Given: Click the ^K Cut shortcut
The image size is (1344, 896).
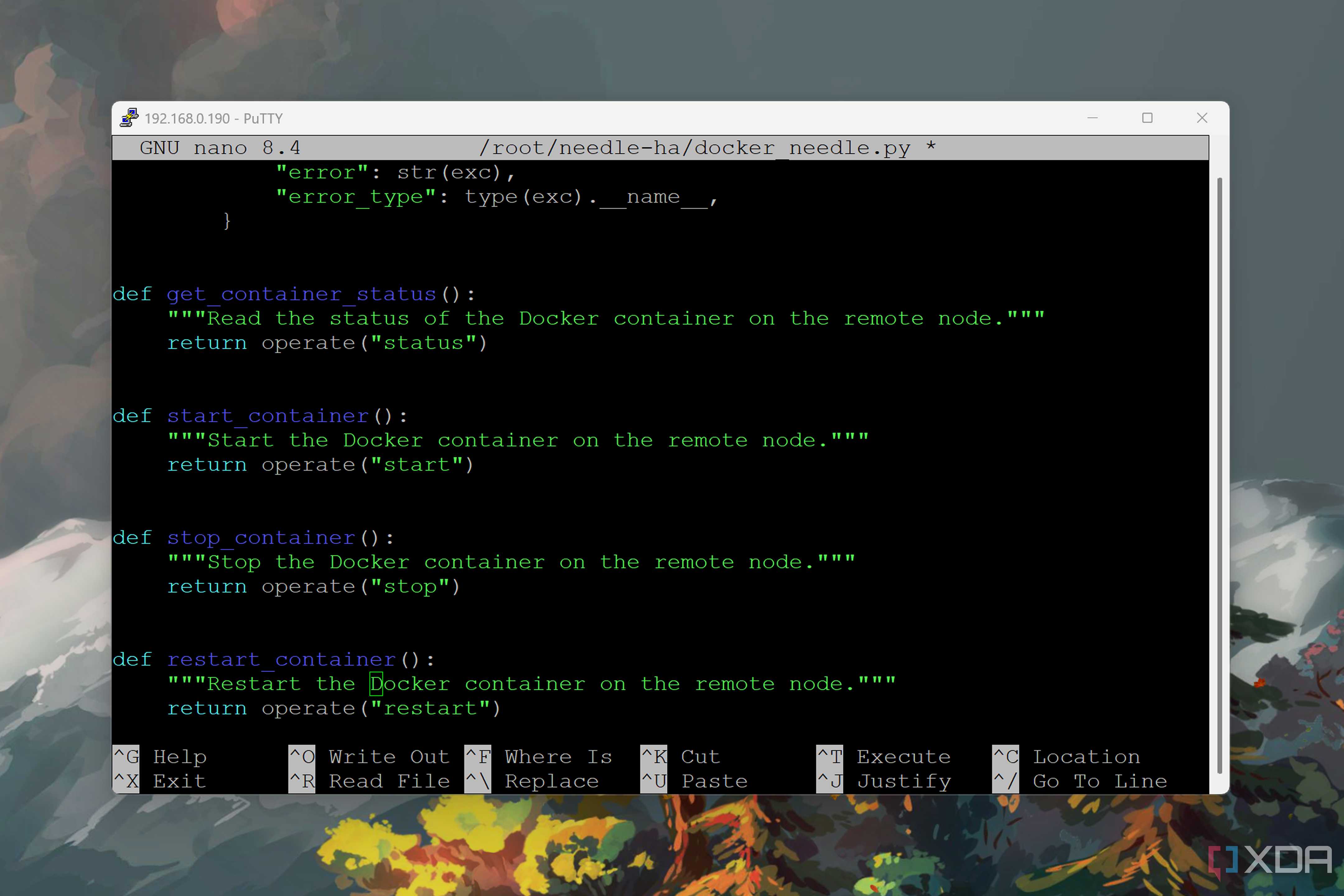Looking at the screenshot, I should 680,757.
